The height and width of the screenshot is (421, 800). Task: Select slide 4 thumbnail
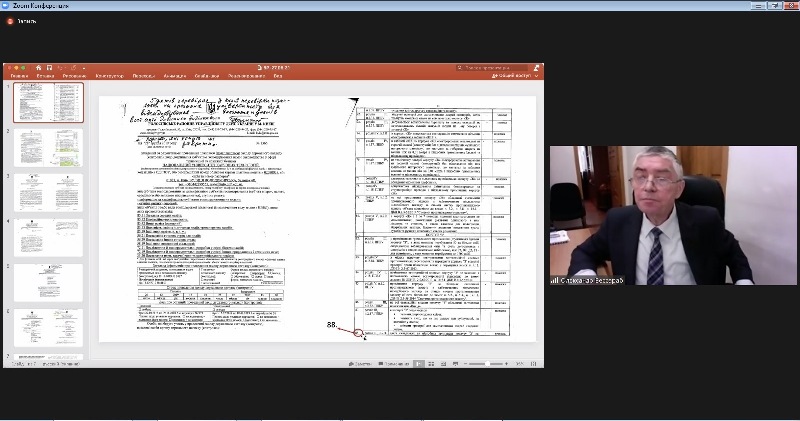tap(48, 237)
